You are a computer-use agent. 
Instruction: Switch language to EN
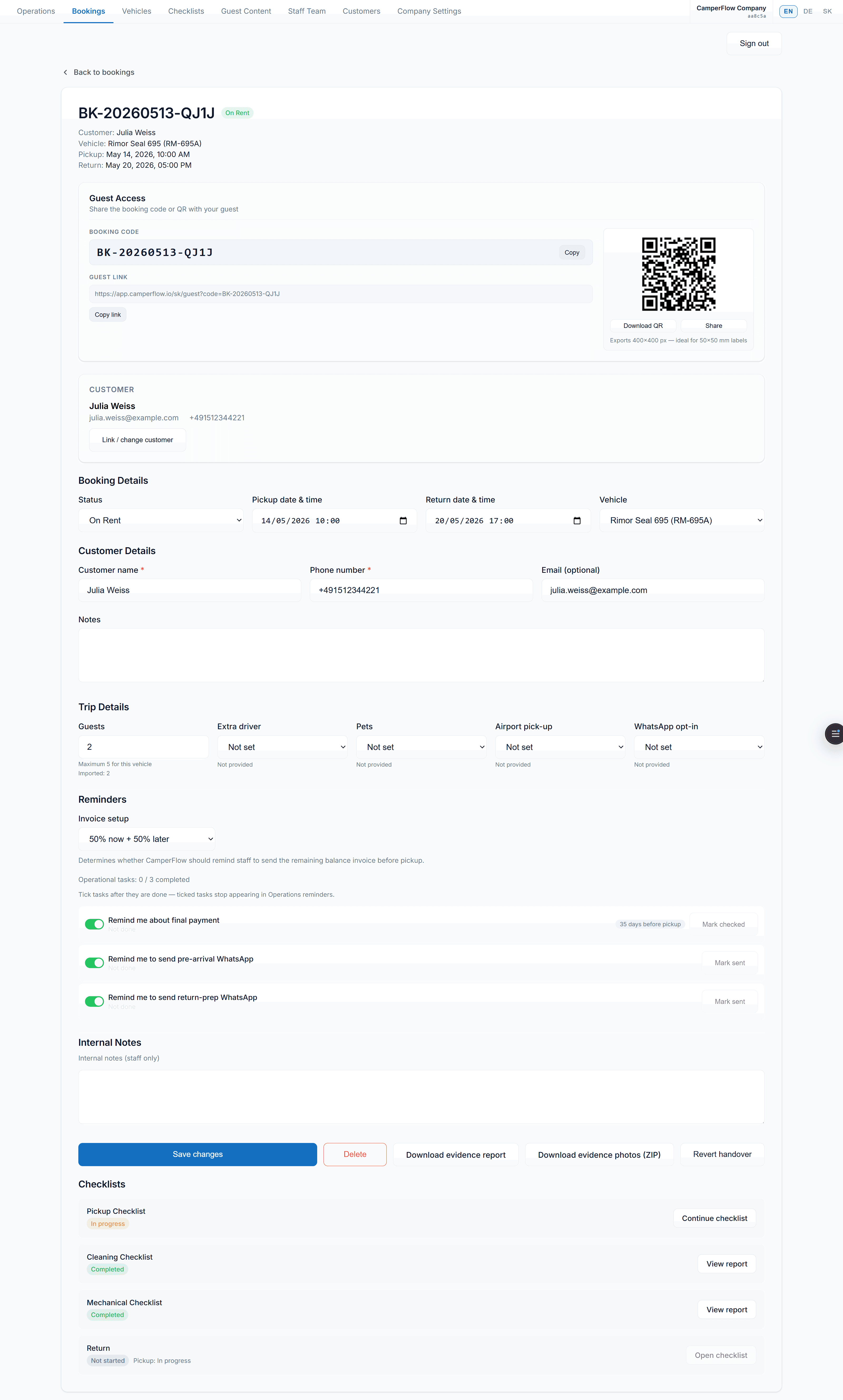click(788, 11)
